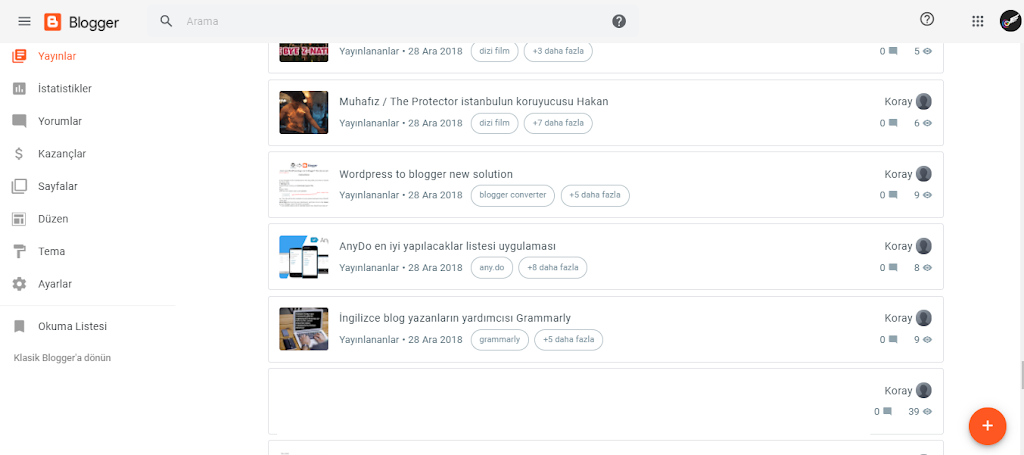This screenshot has height=455, width=1024.
Task: Click views eye icon on Muhafız post
Action: 927,123
